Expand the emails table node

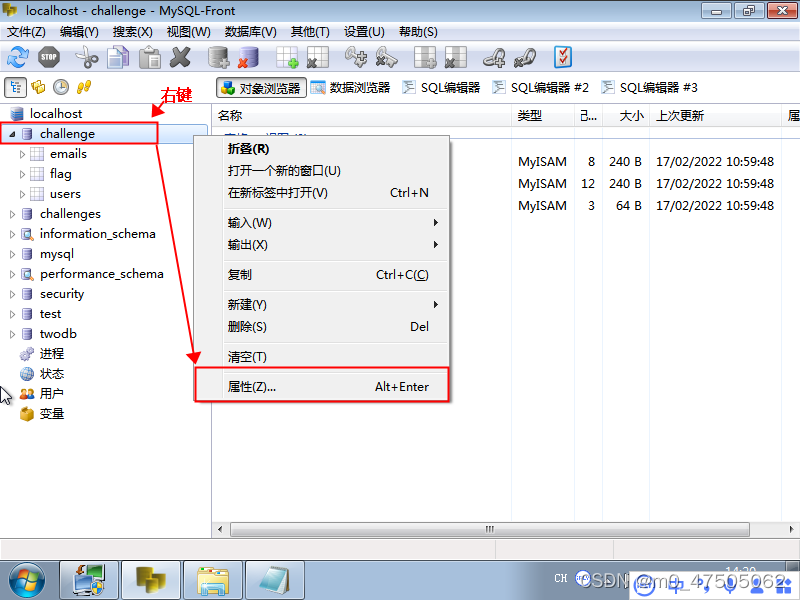point(22,154)
